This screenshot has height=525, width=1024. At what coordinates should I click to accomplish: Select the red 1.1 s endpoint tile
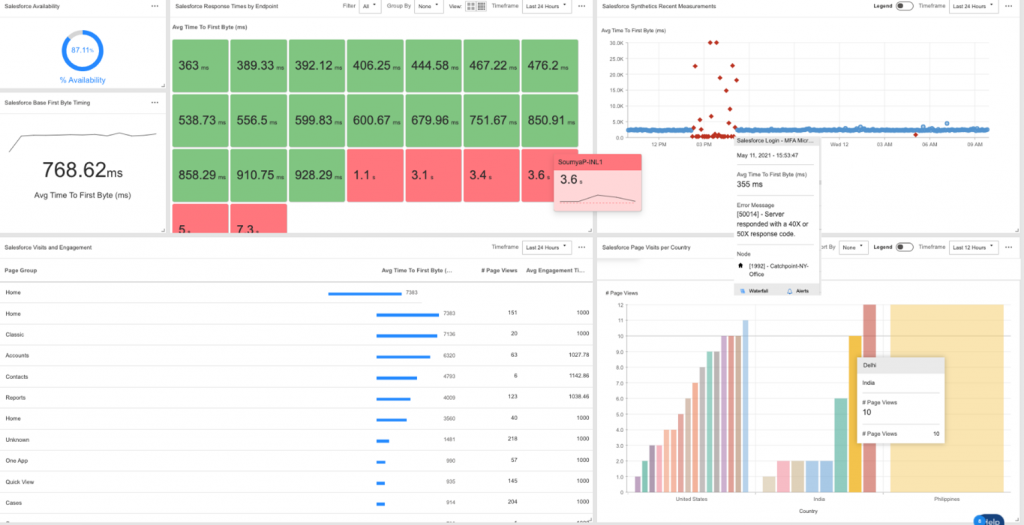375,176
